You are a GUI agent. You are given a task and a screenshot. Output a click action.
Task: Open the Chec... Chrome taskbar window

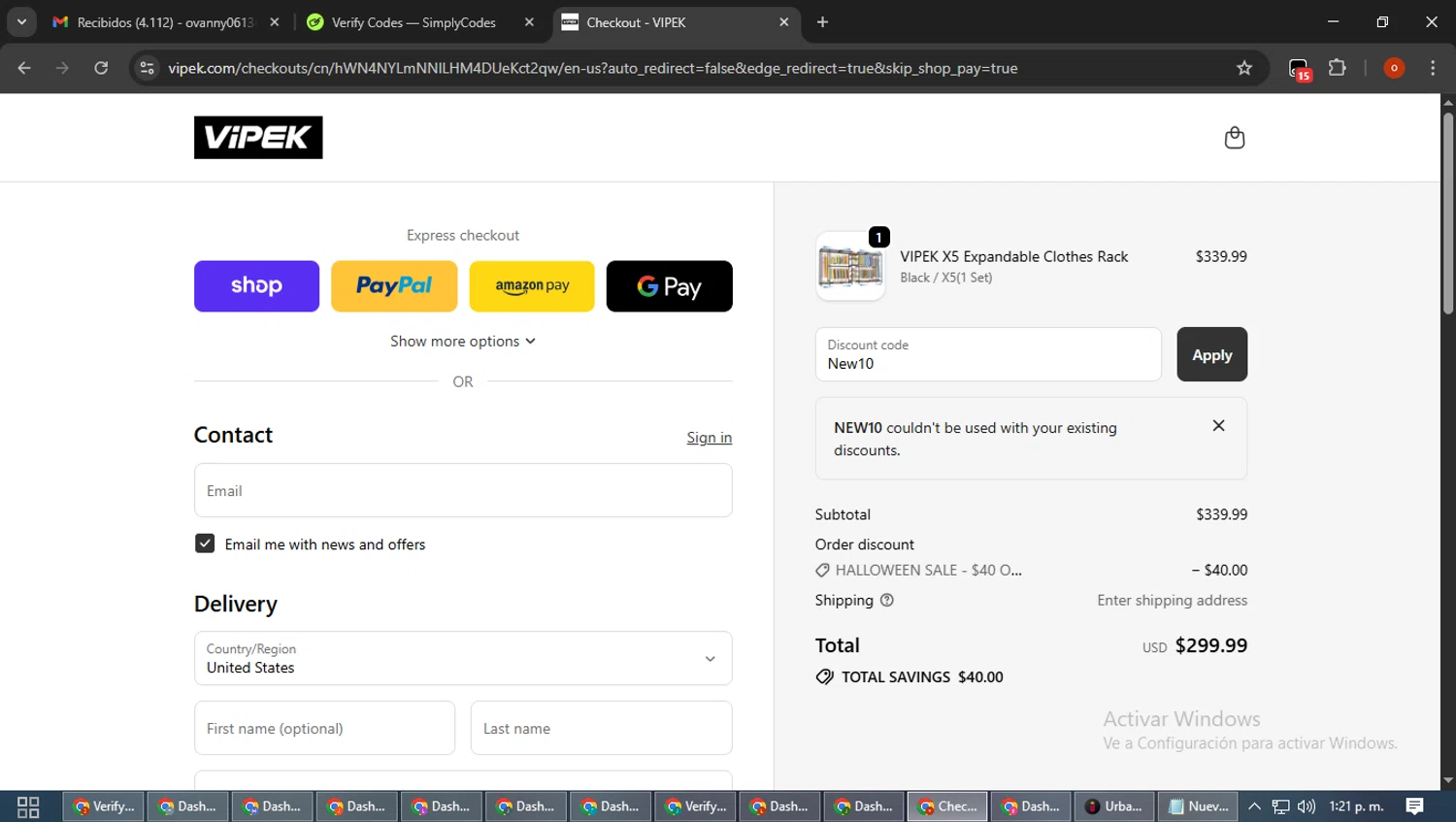click(948, 806)
